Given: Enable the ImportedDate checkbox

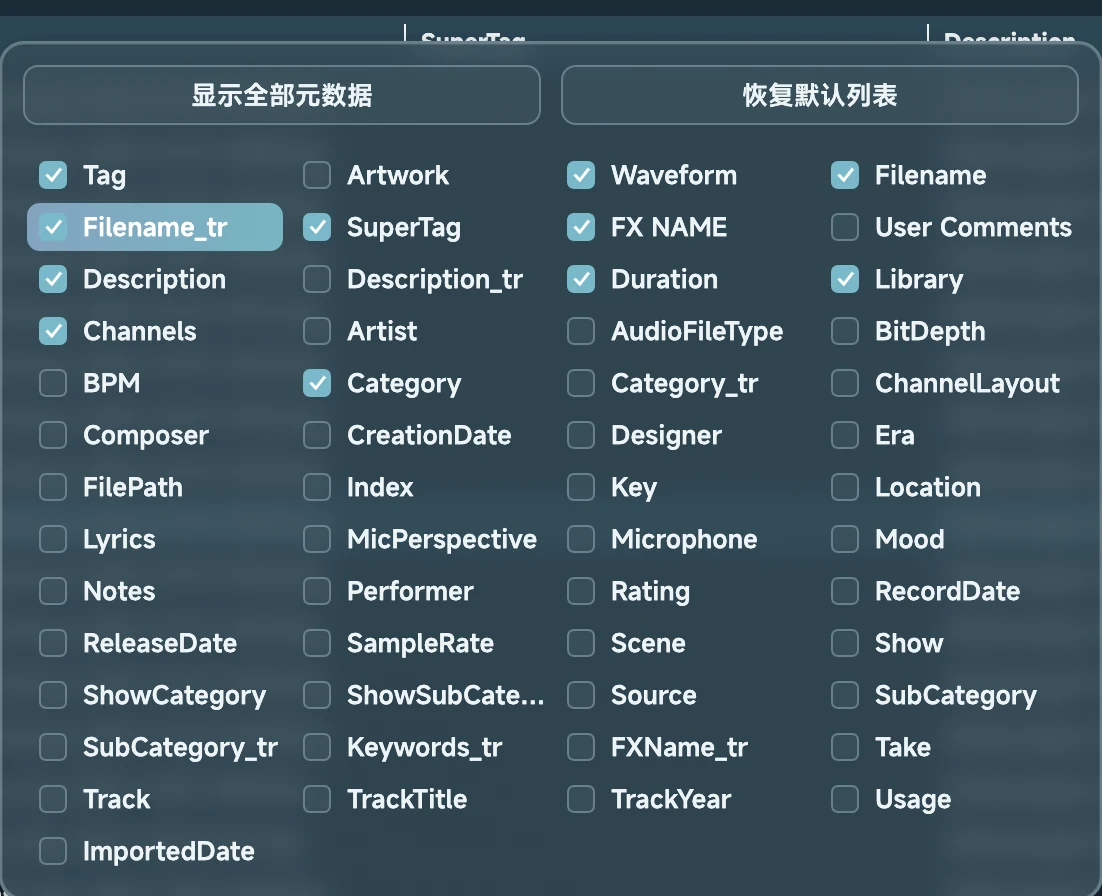Looking at the screenshot, I should (x=53, y=851).
